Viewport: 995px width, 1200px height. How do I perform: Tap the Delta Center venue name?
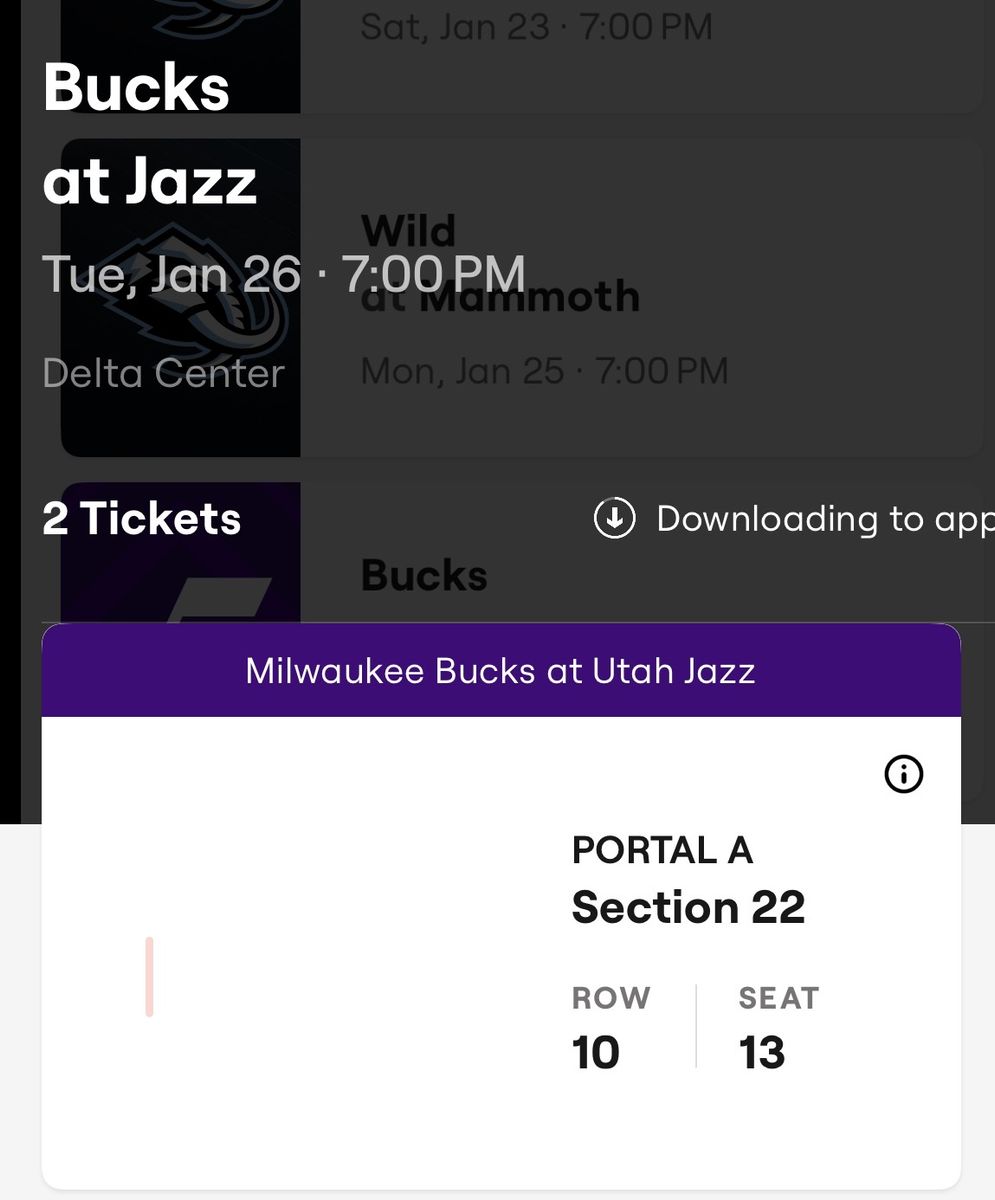coord(163,373)
